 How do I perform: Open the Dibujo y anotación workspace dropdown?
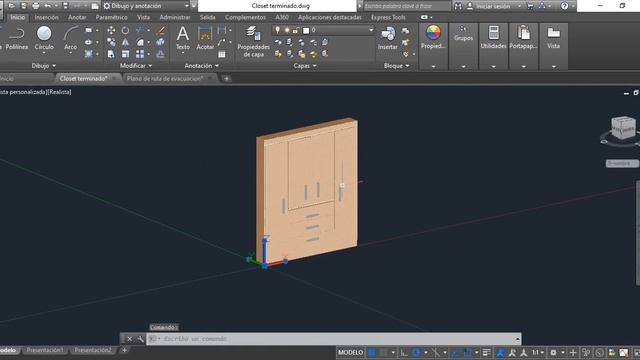[147, 6]
